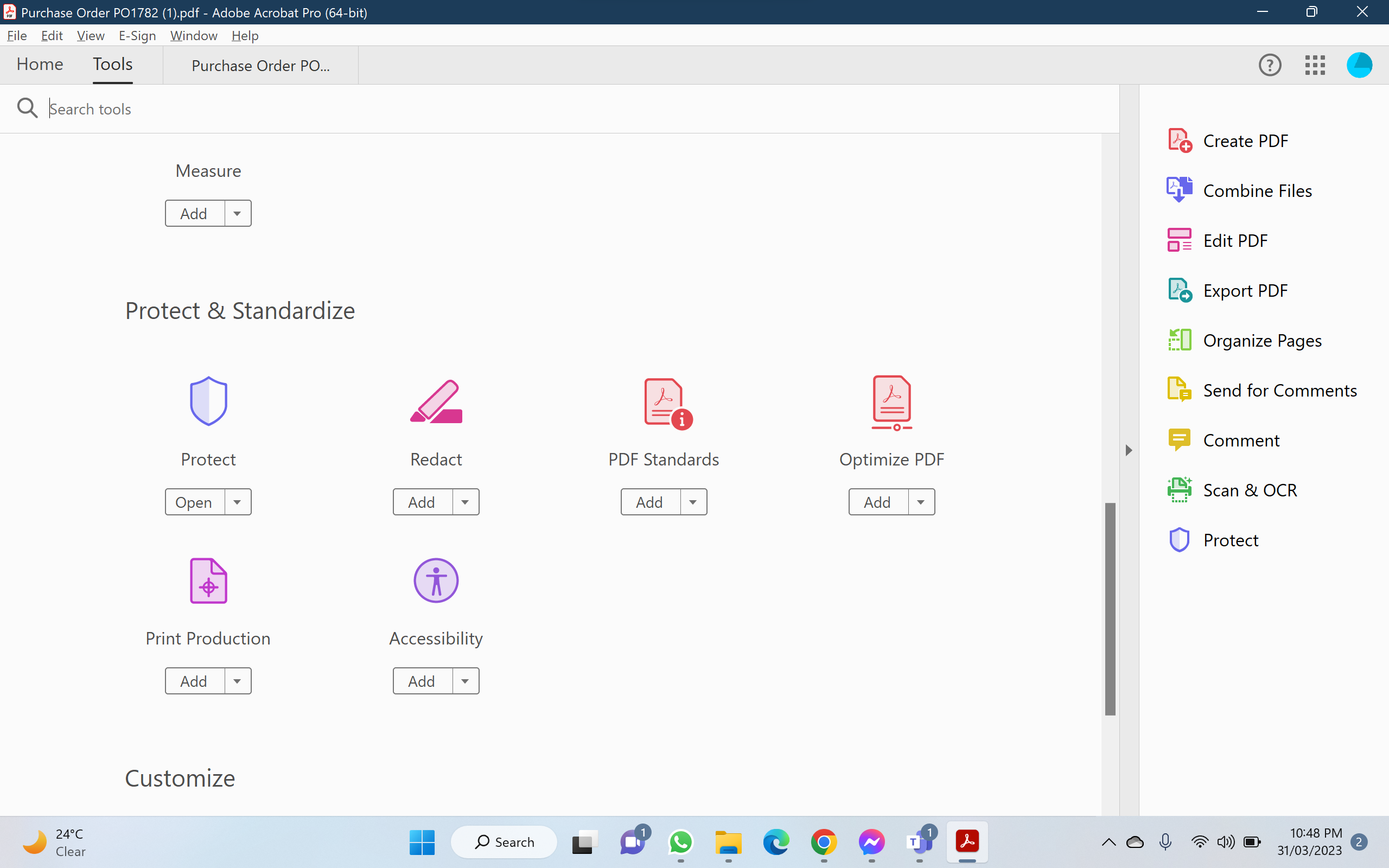
Task: Open the Organize Pages sidebar icon
Action: pyautogui.click(x=1180, y=339)
